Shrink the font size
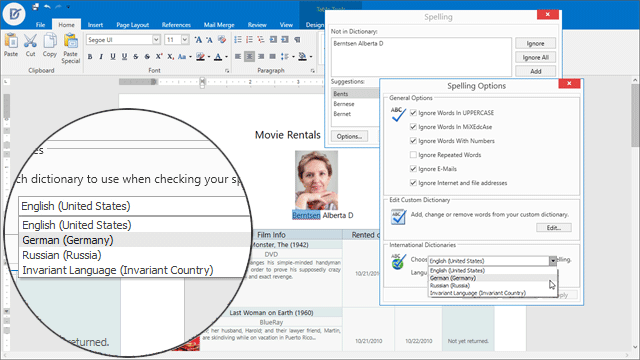The width and height of the screenshot is (640, 360). click(209, 40)
